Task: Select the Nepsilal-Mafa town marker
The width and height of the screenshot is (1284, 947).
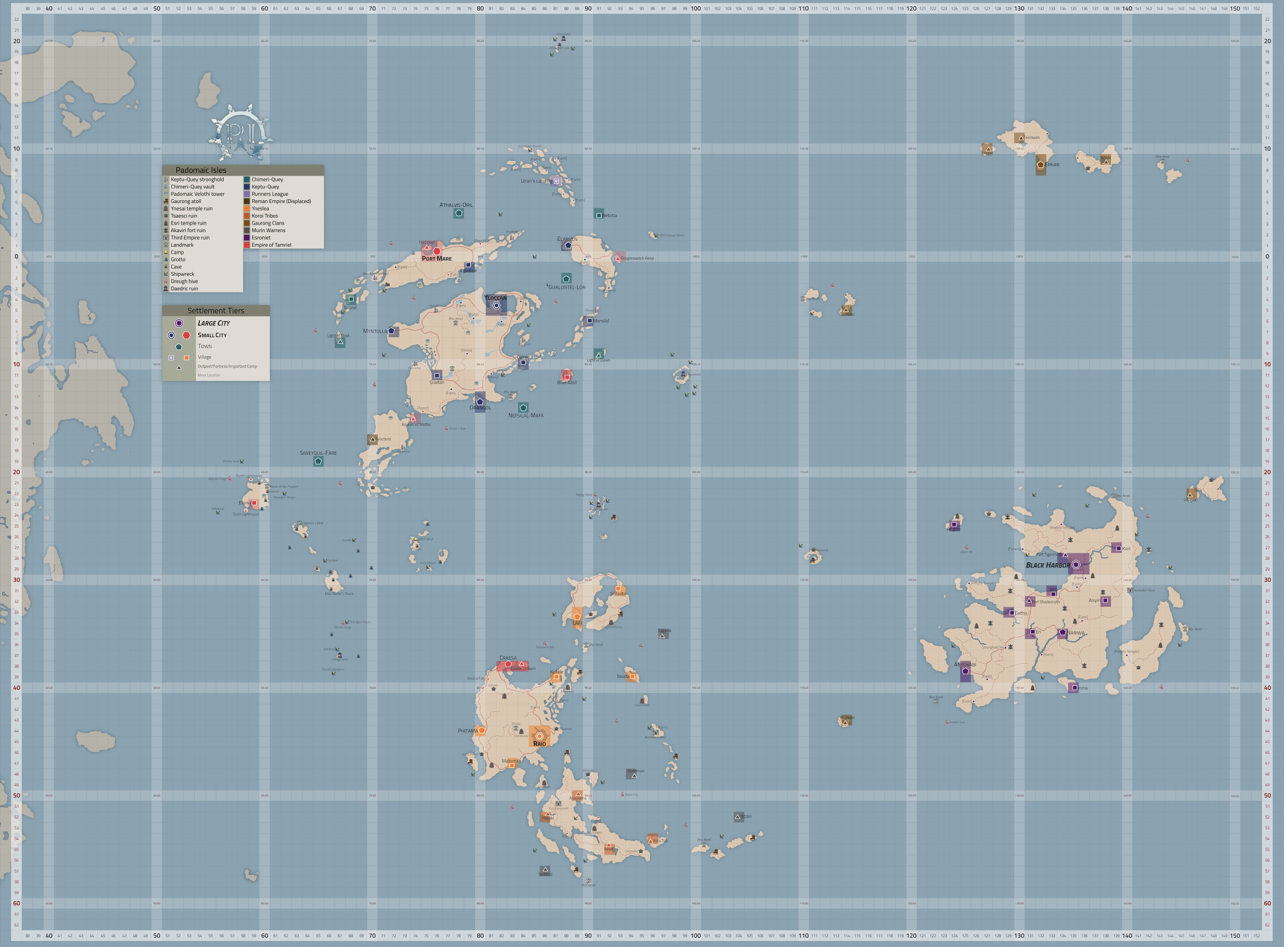Action: pos(523,407)
